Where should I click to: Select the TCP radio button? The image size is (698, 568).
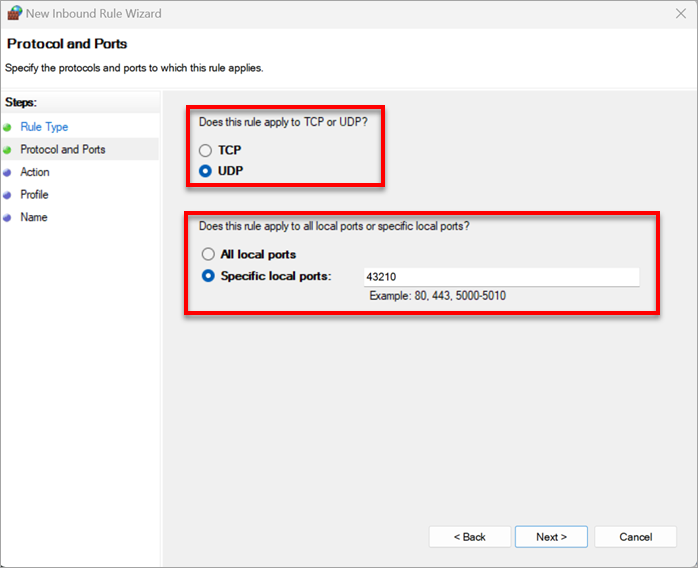point(206,150)
